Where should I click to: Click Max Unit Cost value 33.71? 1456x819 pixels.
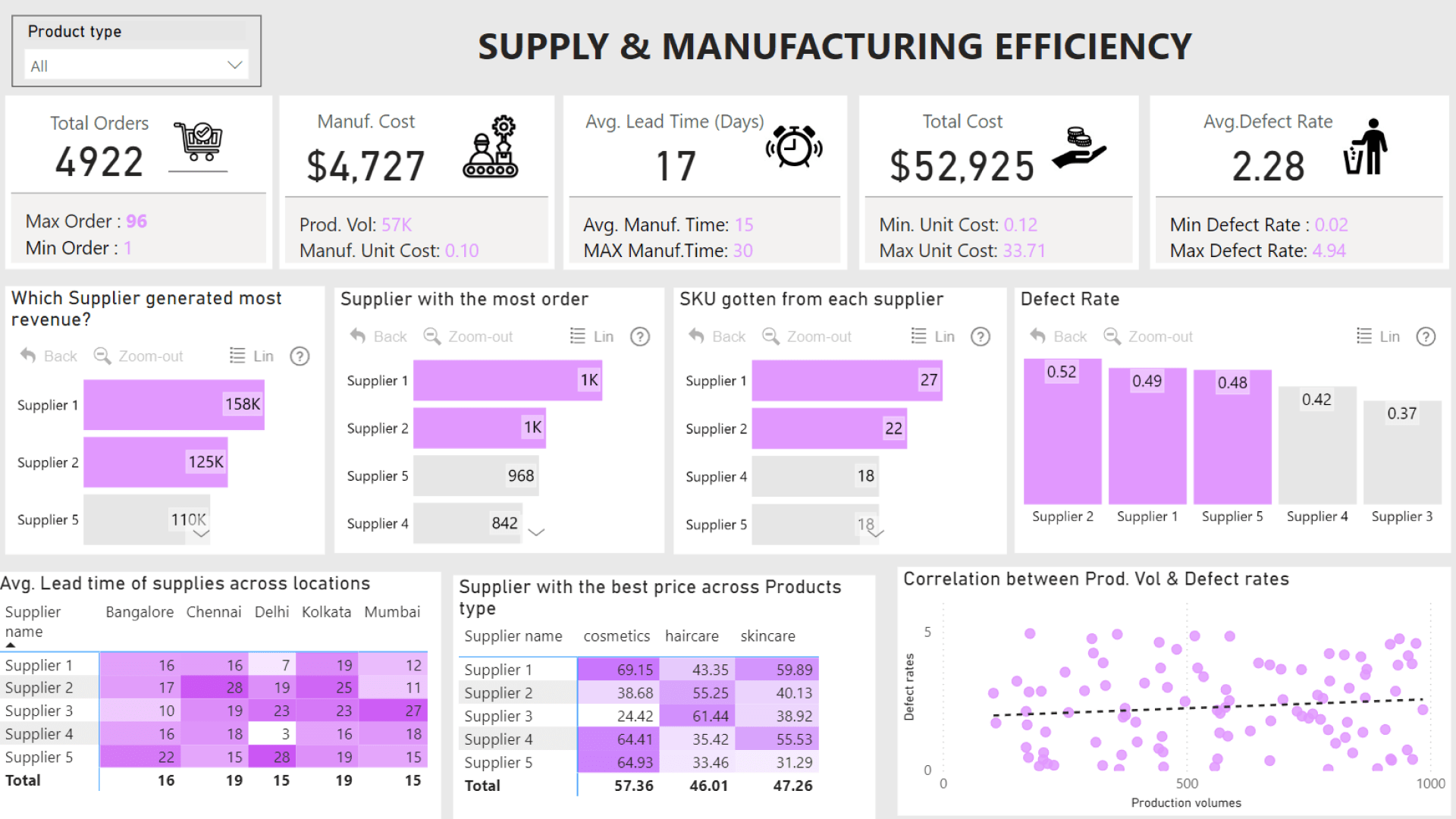[1024, 250]
